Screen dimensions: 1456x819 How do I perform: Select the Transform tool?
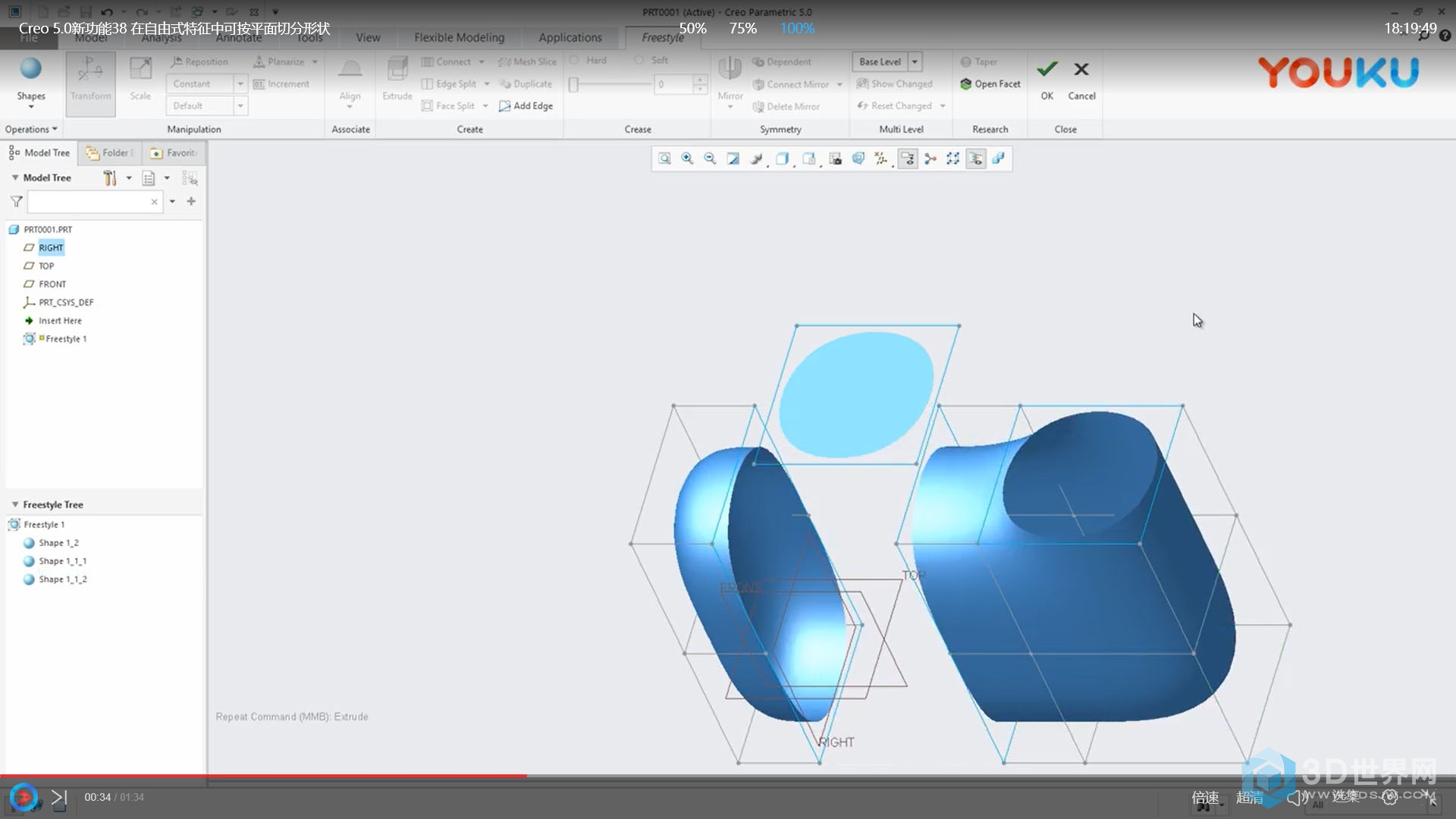pos(90,83)
